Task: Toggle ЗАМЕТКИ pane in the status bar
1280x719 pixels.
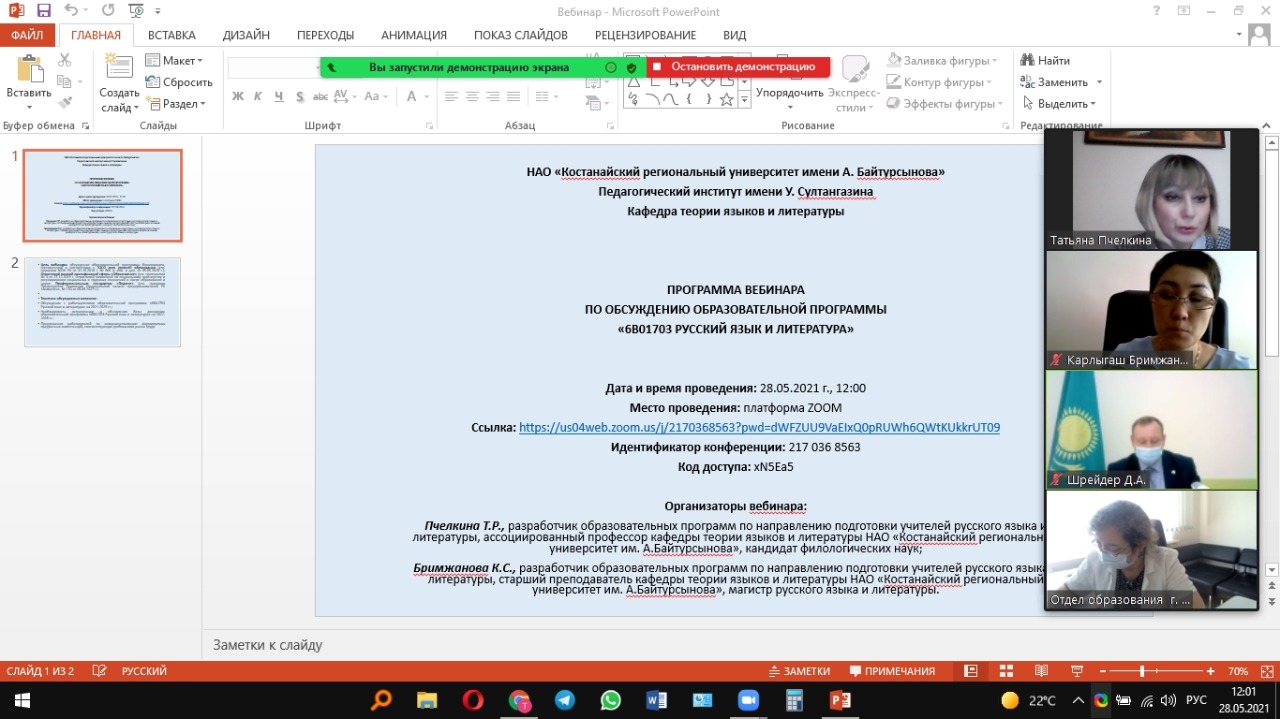Action: 799,671
